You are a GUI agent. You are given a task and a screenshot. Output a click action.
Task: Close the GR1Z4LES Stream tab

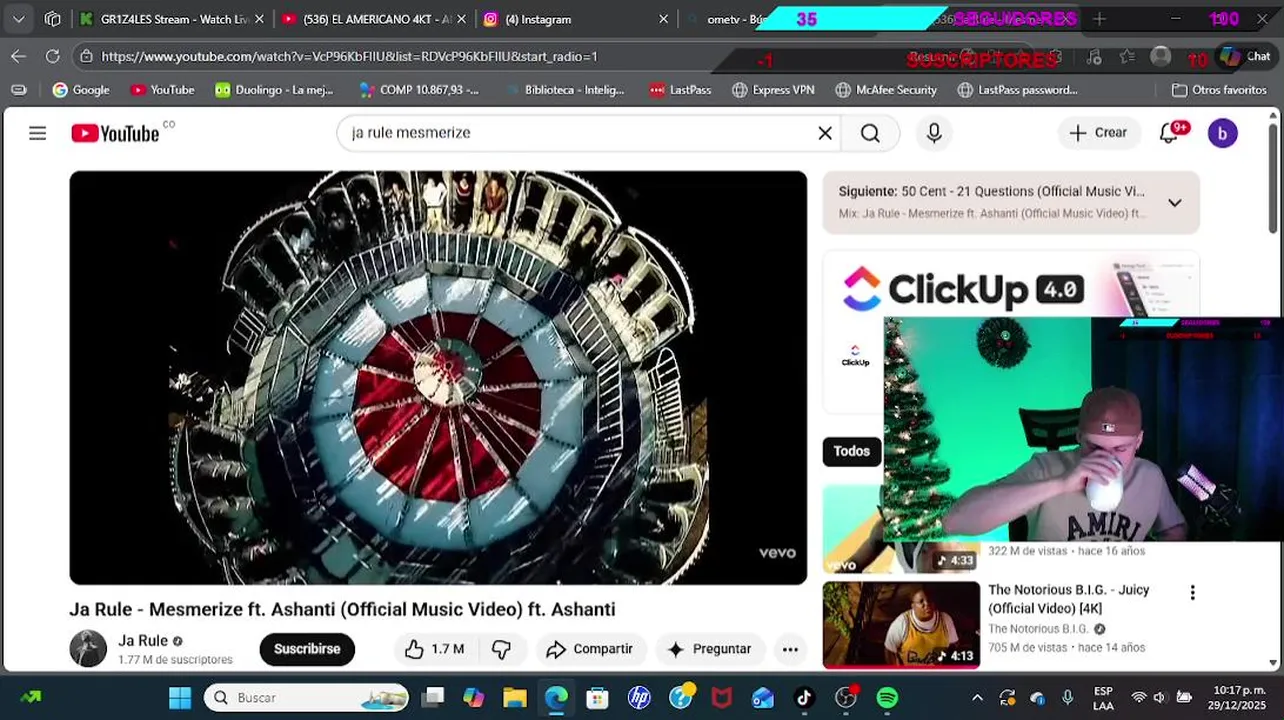tap(260, 19)
